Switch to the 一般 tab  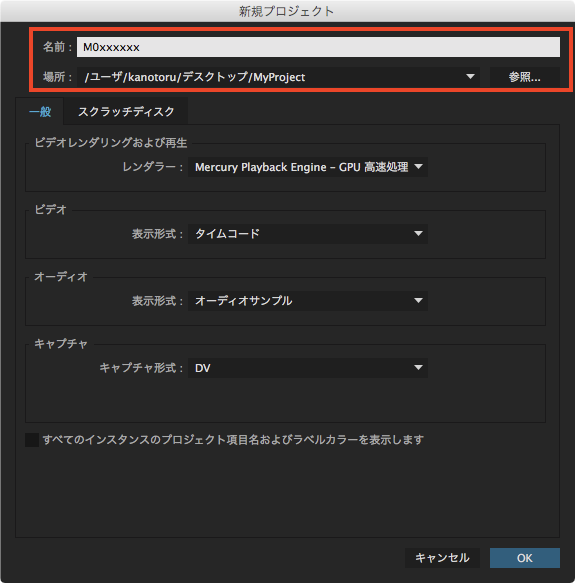tap(40, 112)
